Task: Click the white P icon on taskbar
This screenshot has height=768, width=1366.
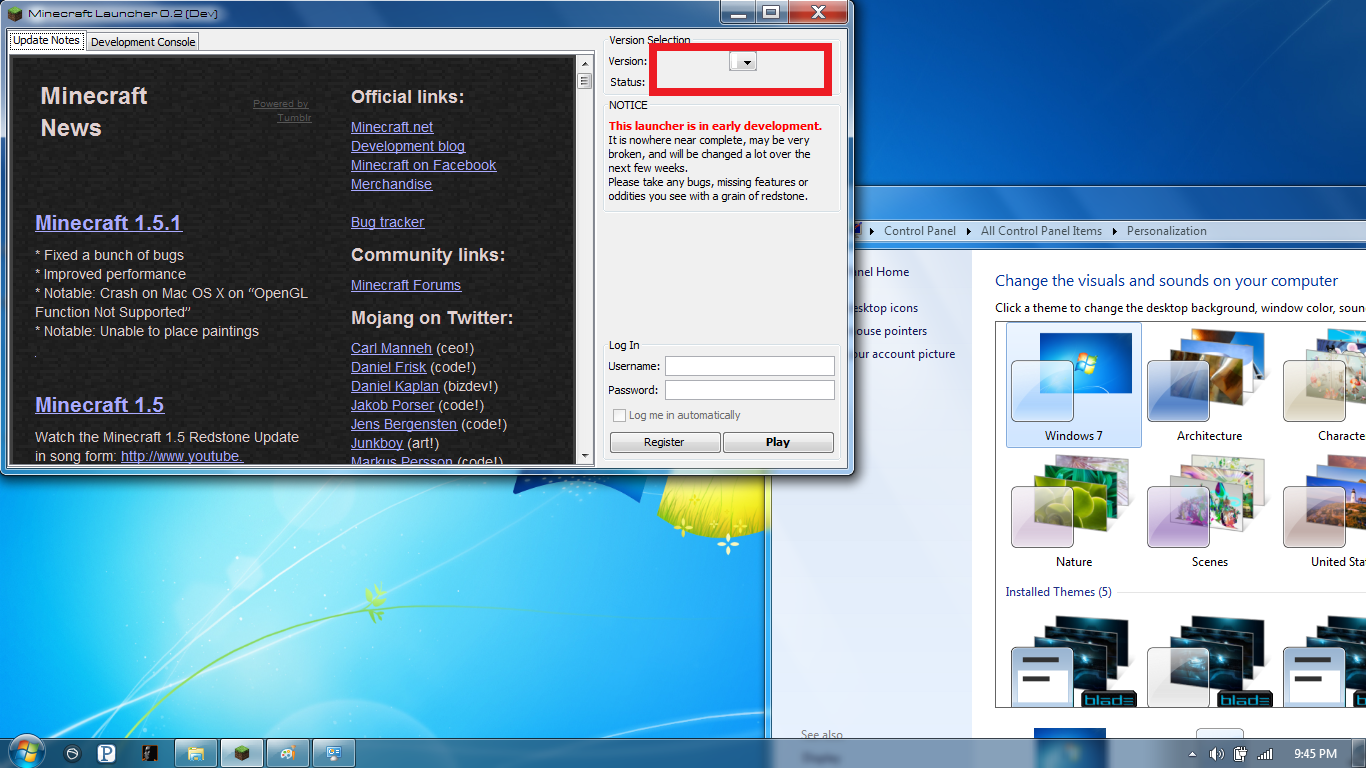Action: coord(108,753)
